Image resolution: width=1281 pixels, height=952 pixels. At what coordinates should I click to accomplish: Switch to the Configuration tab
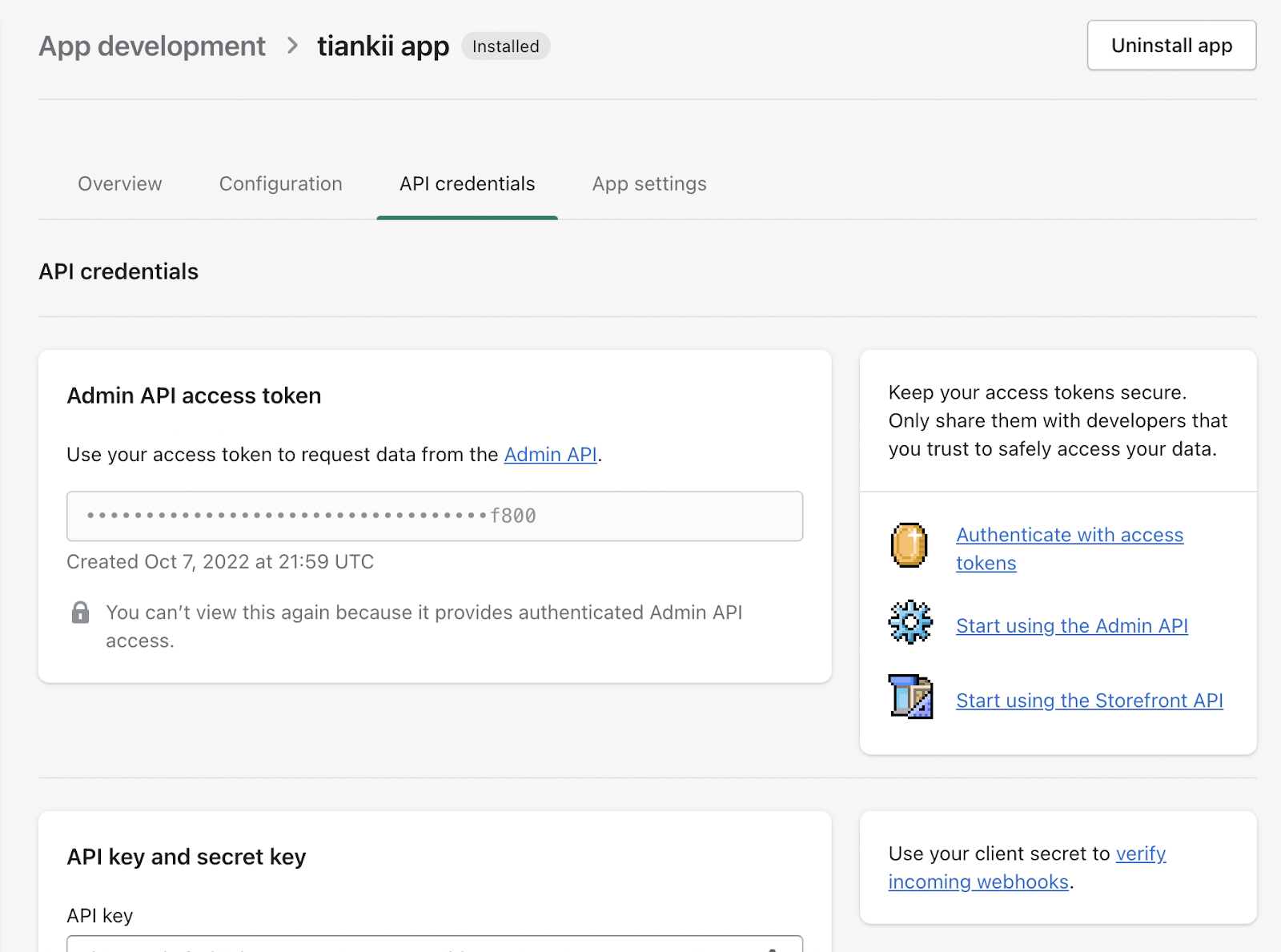pos(281,183)
